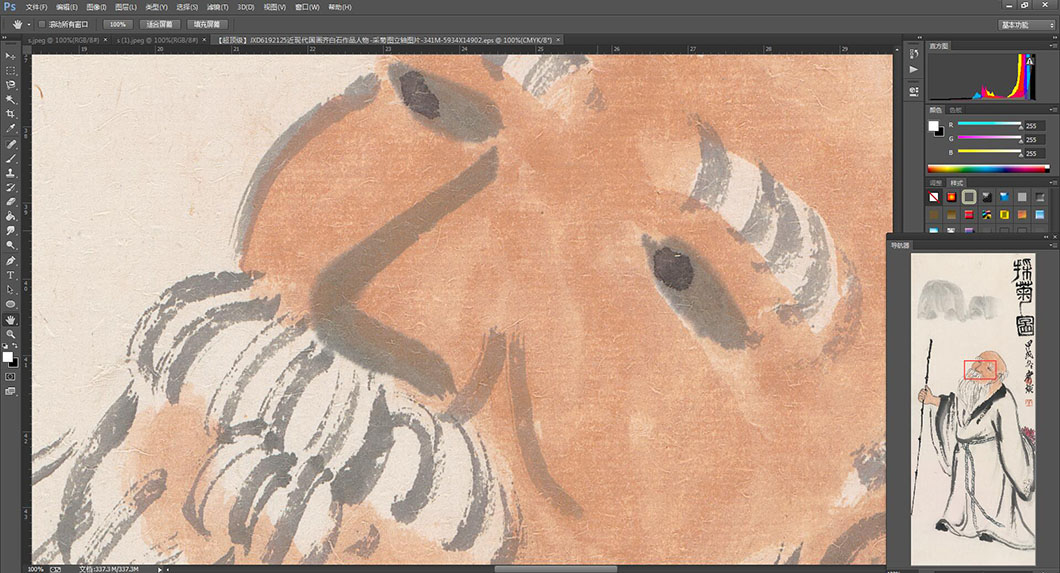The height and width of the screenshot is (573, 1060).
Task: Select the Move tool
Action: coord(10,56)
